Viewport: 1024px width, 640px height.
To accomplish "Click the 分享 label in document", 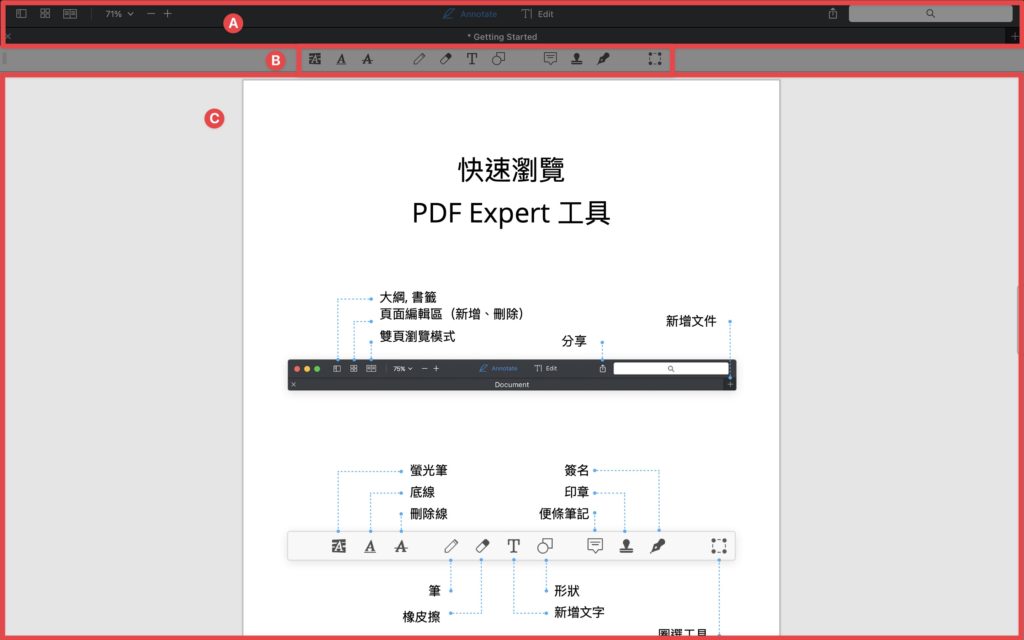I will point(574,341).
